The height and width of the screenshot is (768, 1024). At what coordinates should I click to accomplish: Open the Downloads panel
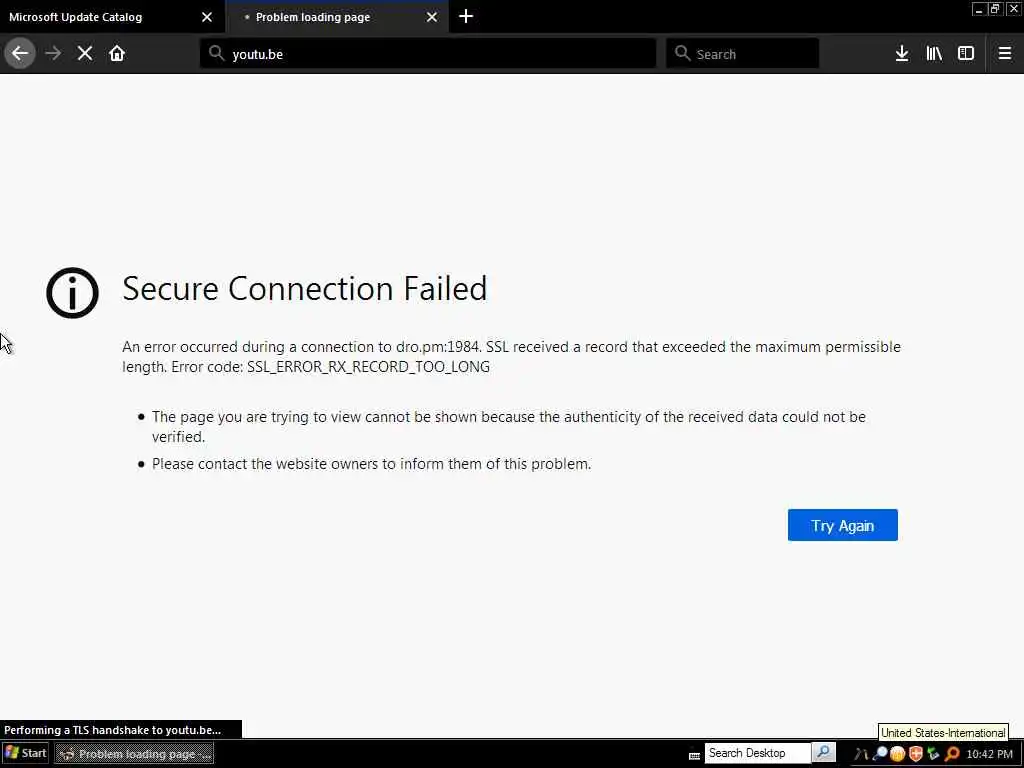click(902, 53)
